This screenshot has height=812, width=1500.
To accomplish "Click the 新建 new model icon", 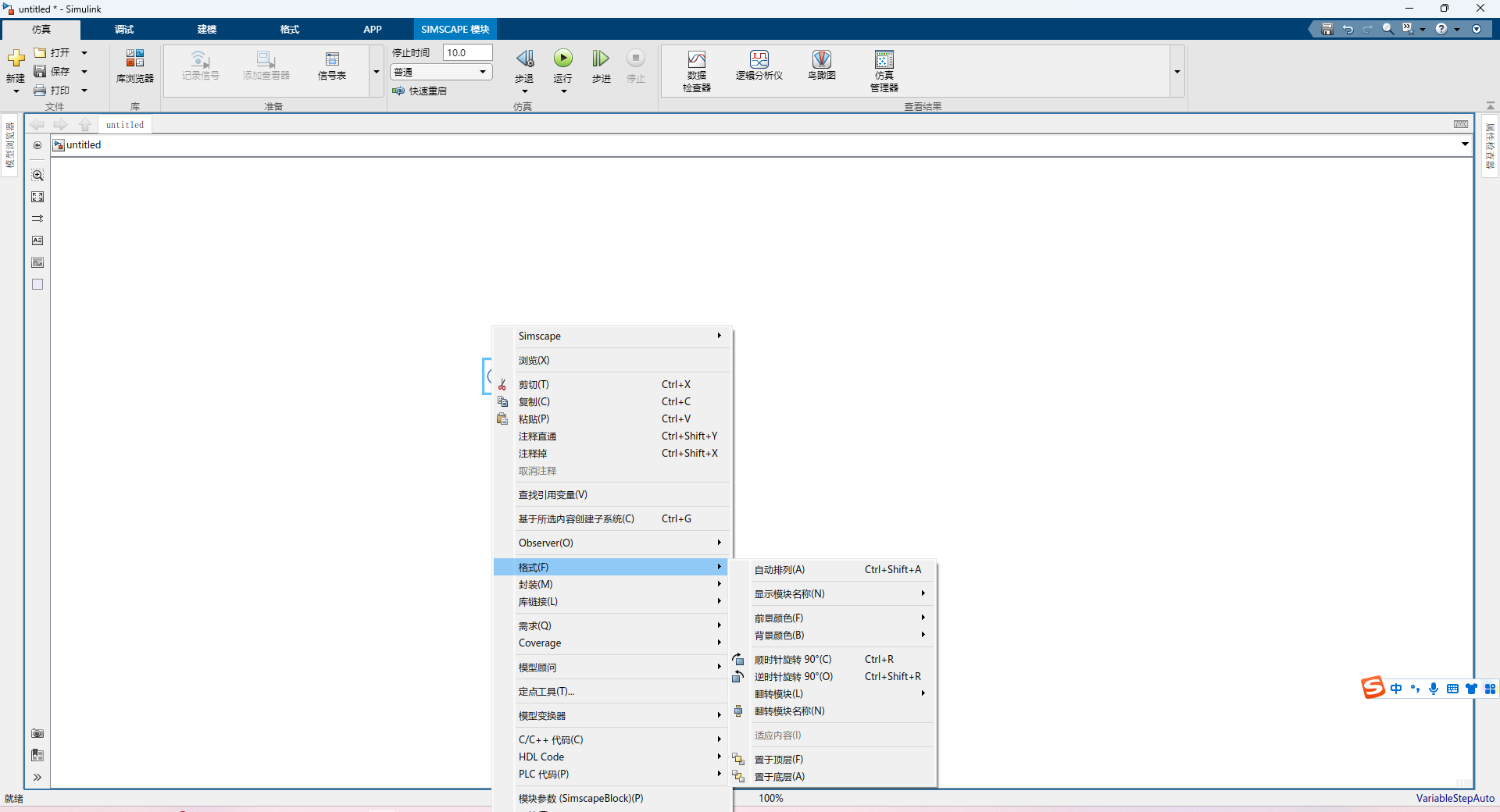I will pos(16,59).
